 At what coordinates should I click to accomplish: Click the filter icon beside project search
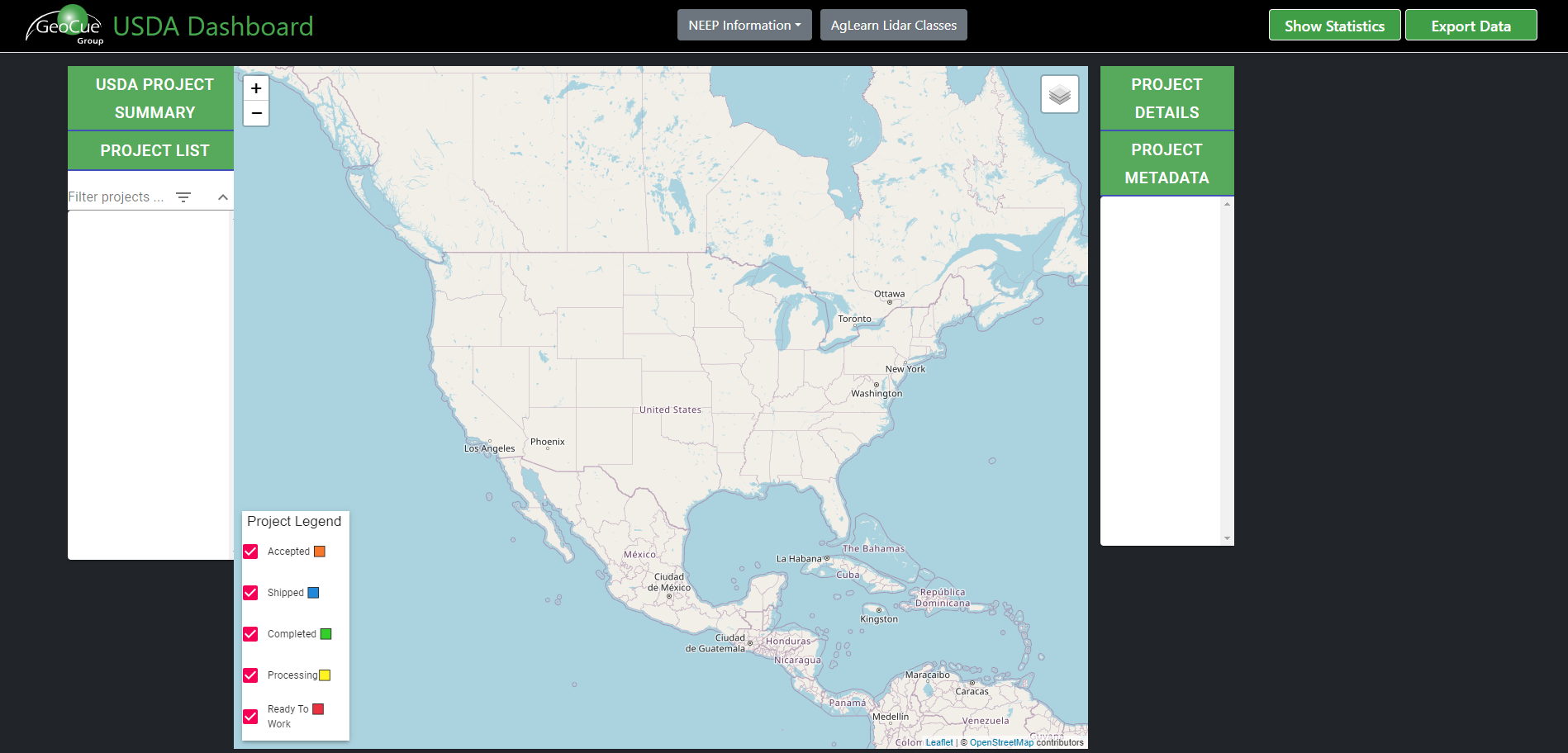pos(183,197)
